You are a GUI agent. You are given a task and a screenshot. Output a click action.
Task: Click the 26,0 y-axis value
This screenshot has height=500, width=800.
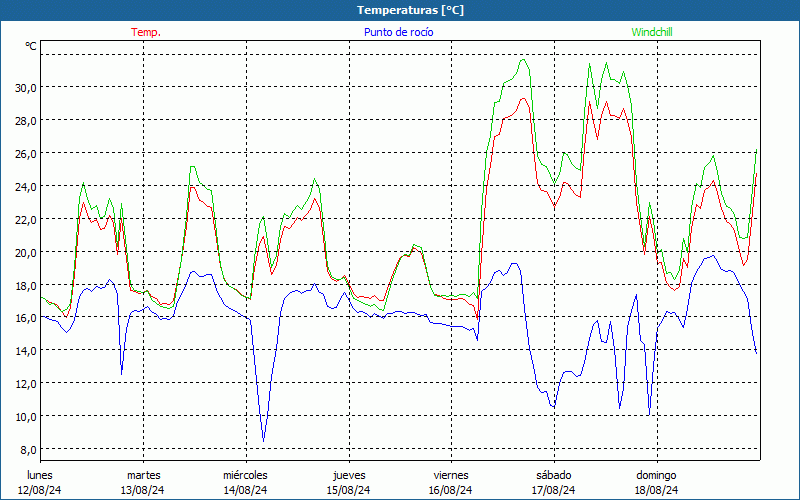click(x=26, y=154)
